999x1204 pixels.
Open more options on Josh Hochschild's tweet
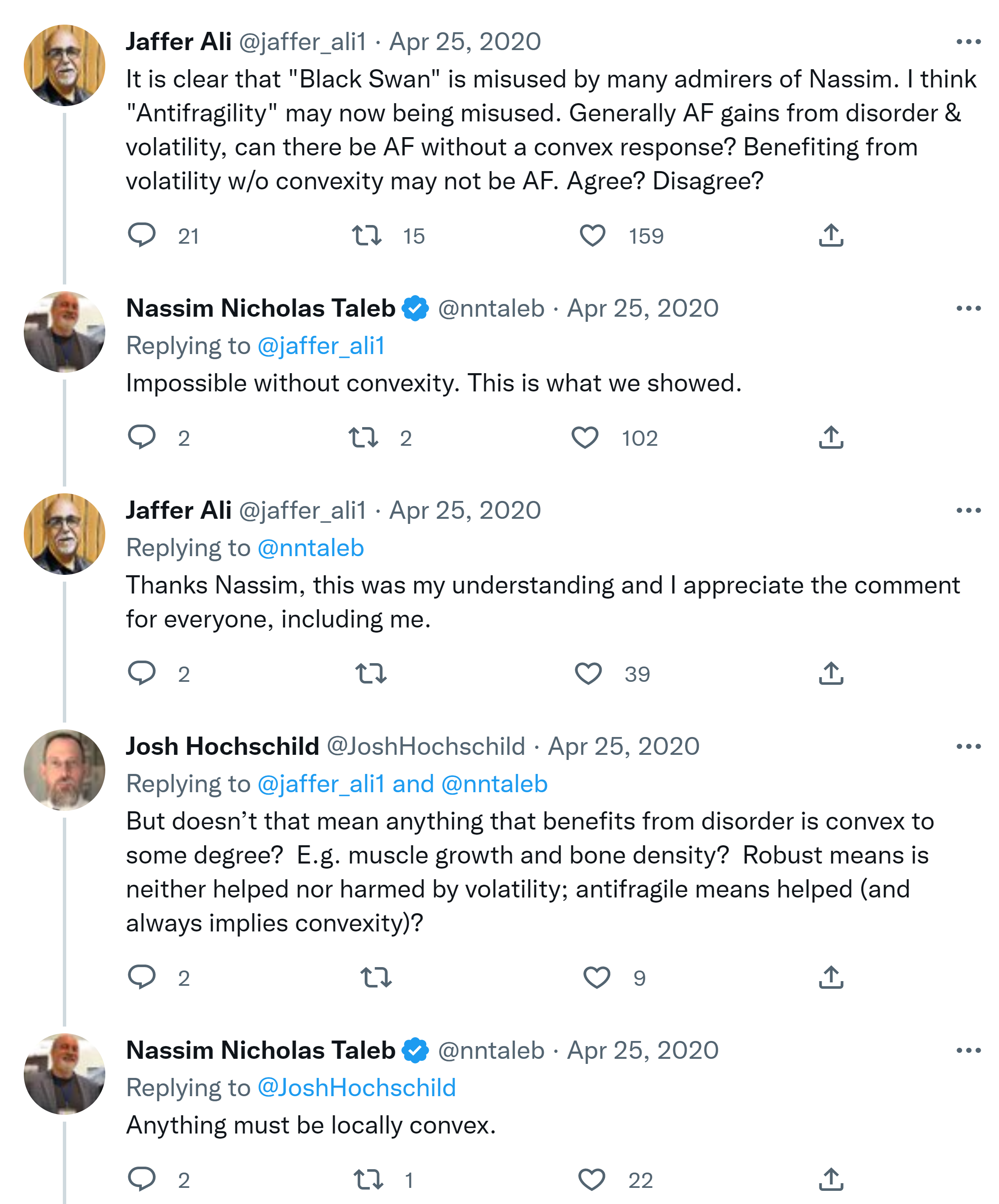point(968,746)
